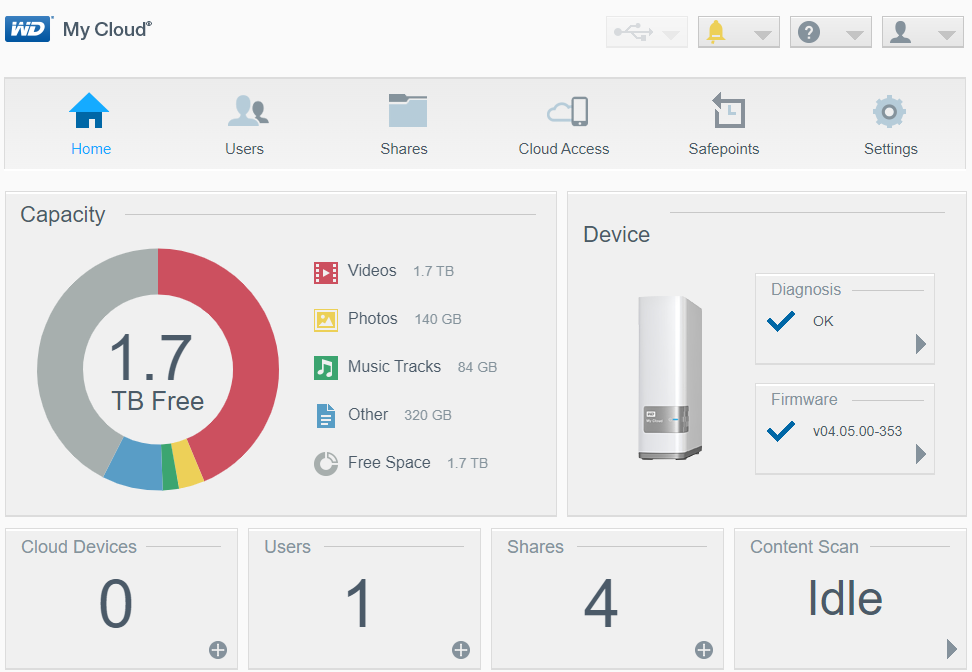Click the Free Space pie icon
The height and width of the screenshot is (672, 972).
coord(325,463)
